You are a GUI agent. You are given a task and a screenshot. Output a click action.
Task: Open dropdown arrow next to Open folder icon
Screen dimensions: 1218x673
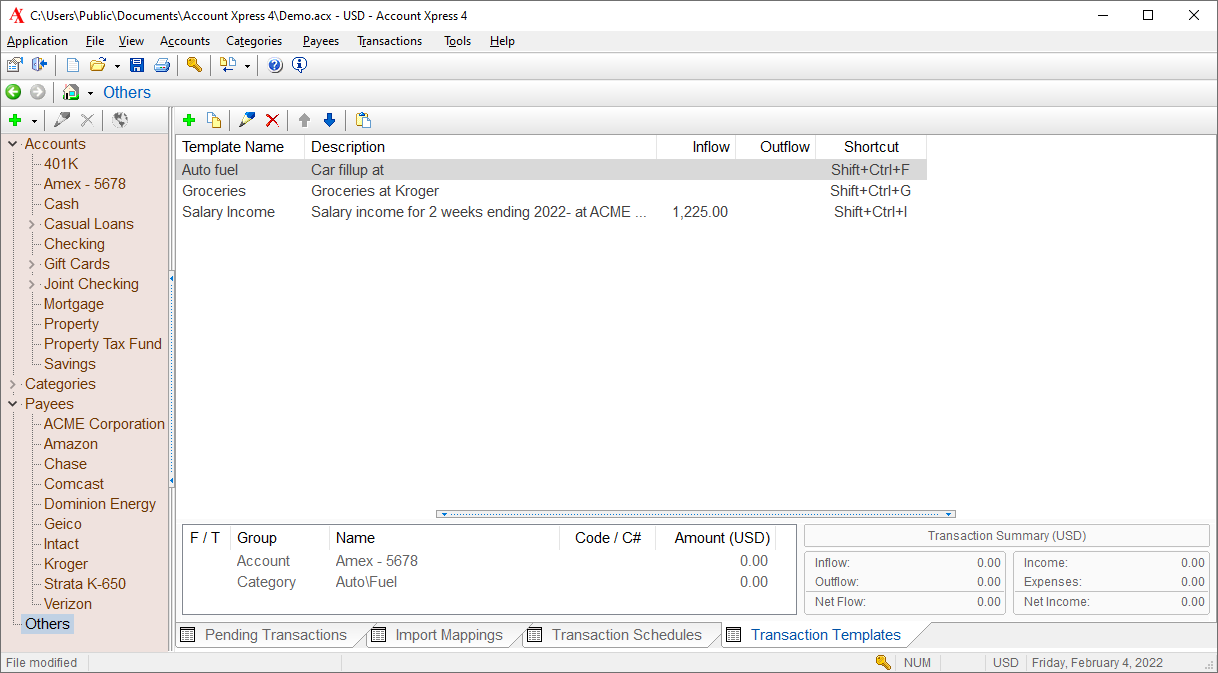click(117, 66)
